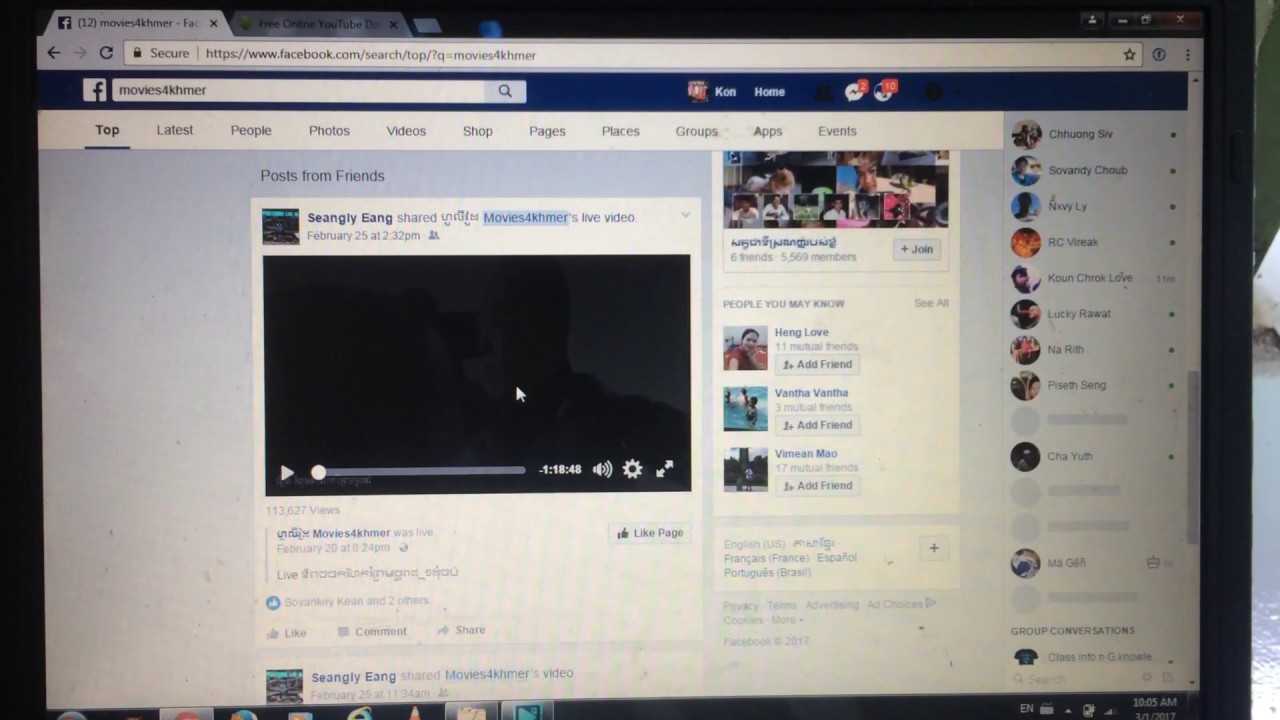Mute the video with the speaker icon

[x=602, y=469]
